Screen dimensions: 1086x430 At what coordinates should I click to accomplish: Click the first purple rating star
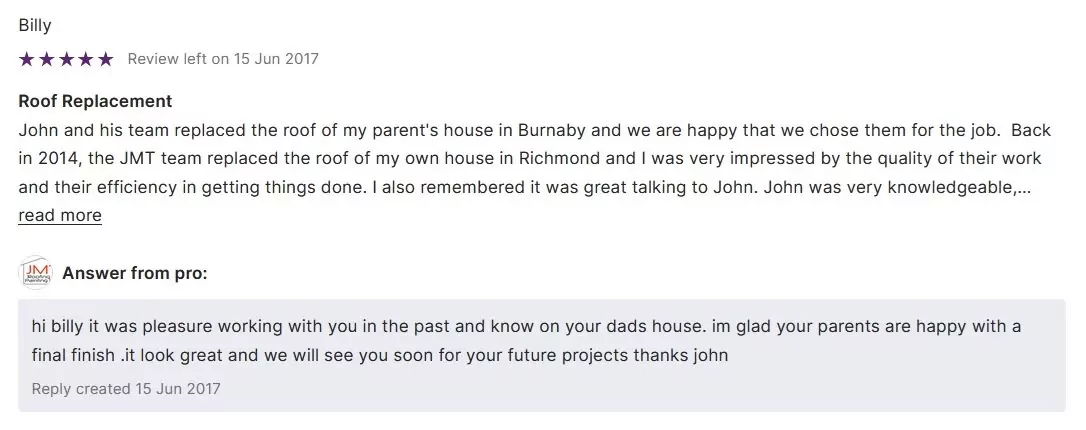[x=26, y=59]
